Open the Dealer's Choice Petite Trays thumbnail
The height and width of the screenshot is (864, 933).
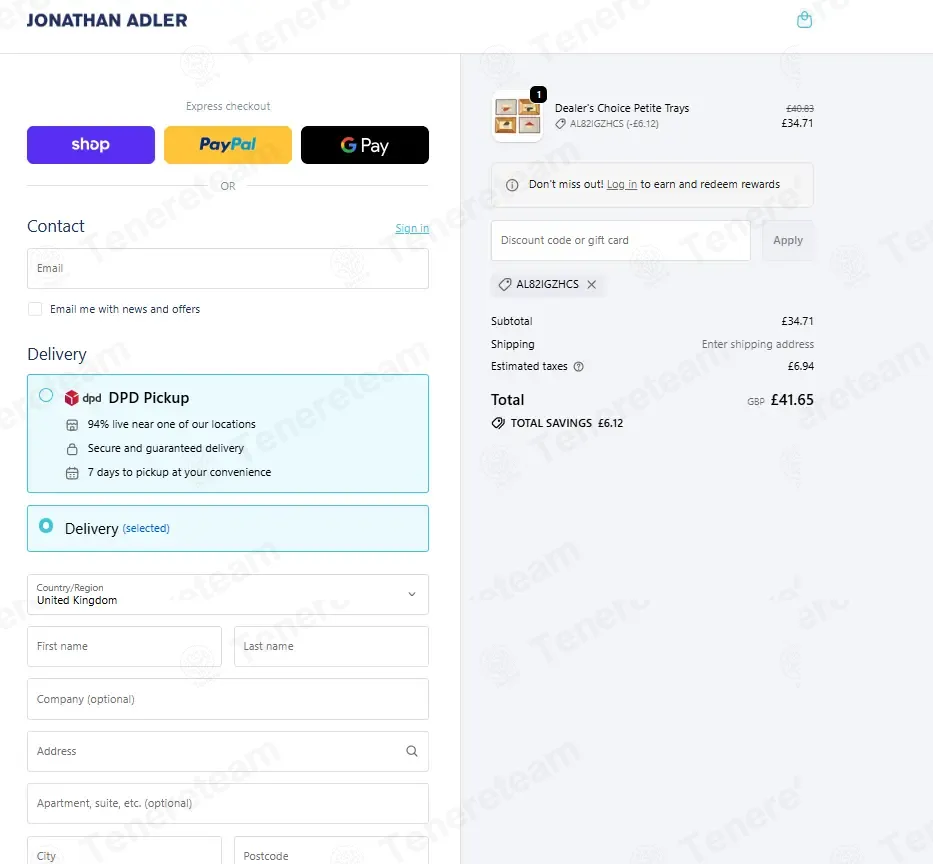pos(517,116)
